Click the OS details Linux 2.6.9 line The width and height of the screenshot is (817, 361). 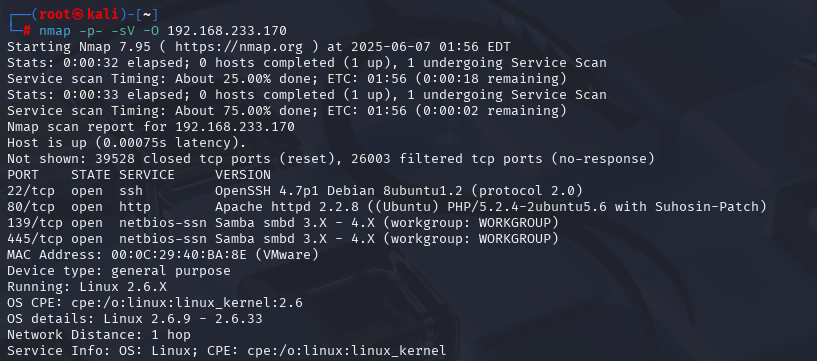click(x=134, y=319)
